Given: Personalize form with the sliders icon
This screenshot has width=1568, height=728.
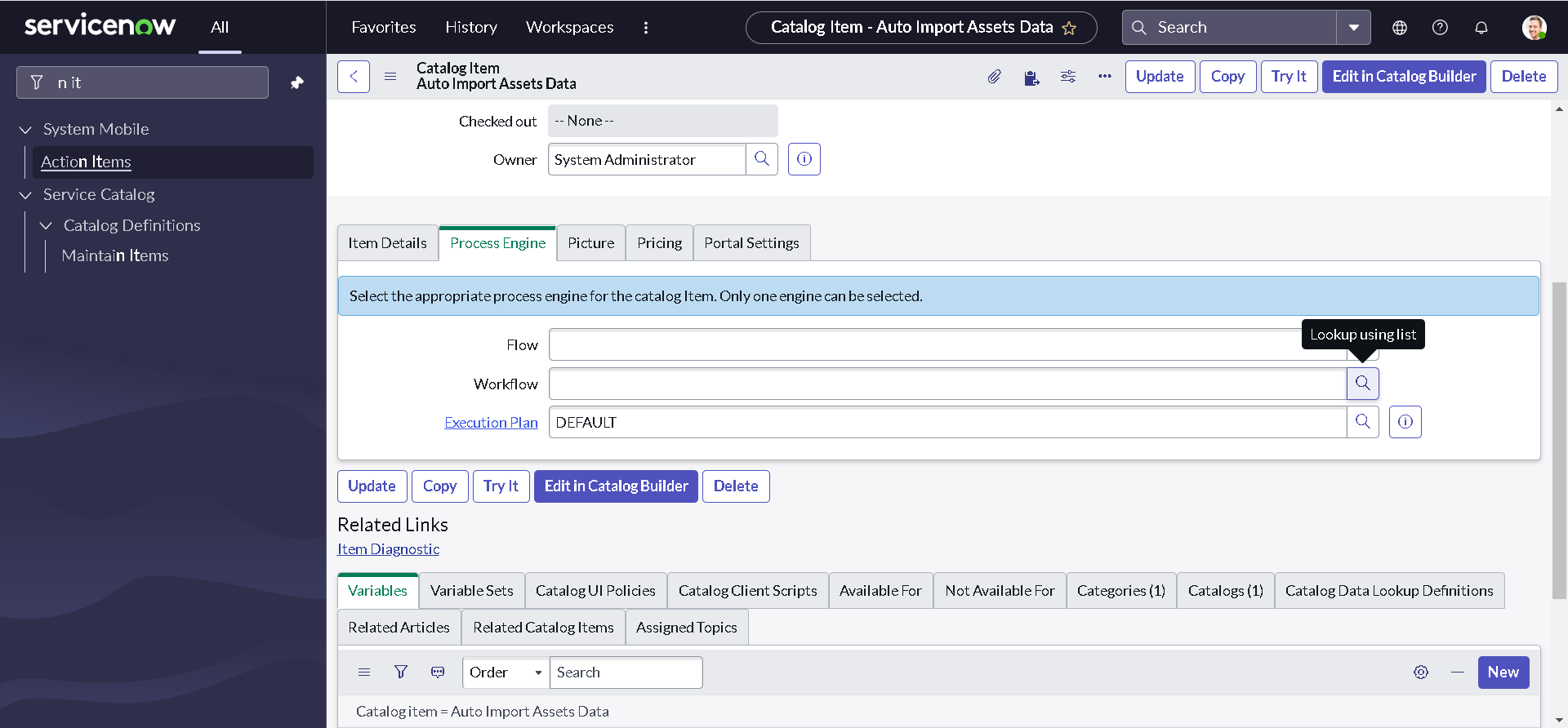Looking at the screenshot, I should 1068,77.
